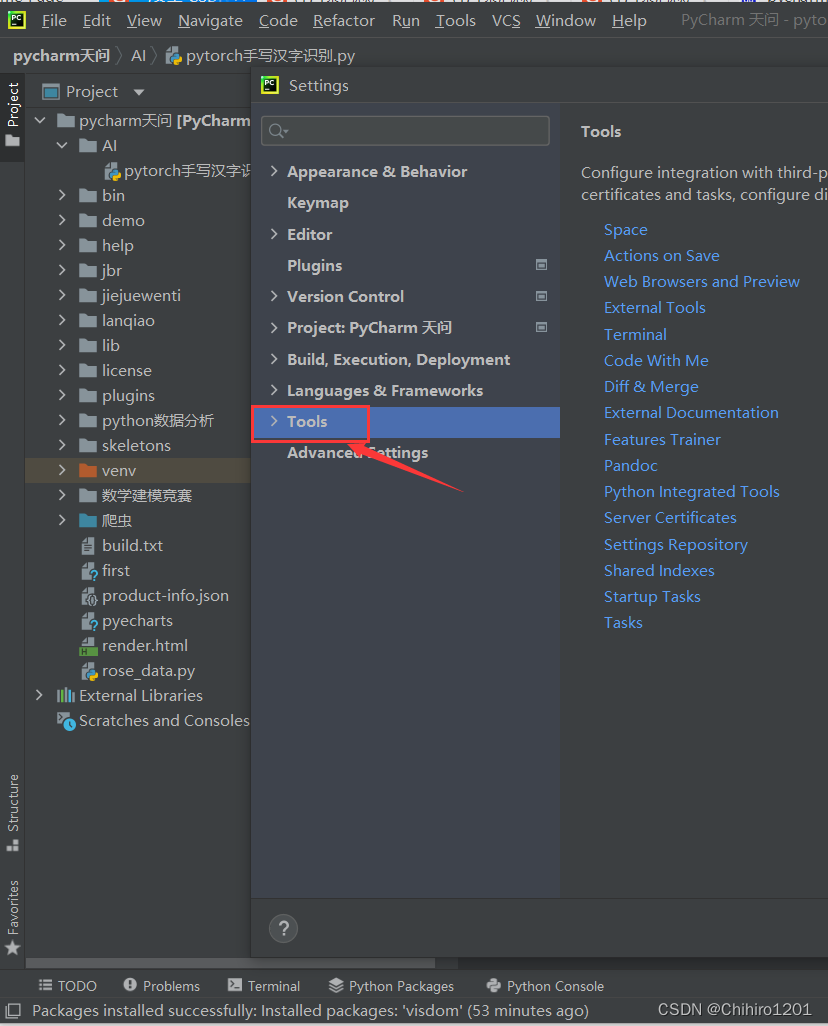Screen dimensions: 828x1026
Task: Expand External Libraries node
Action: 39,695
